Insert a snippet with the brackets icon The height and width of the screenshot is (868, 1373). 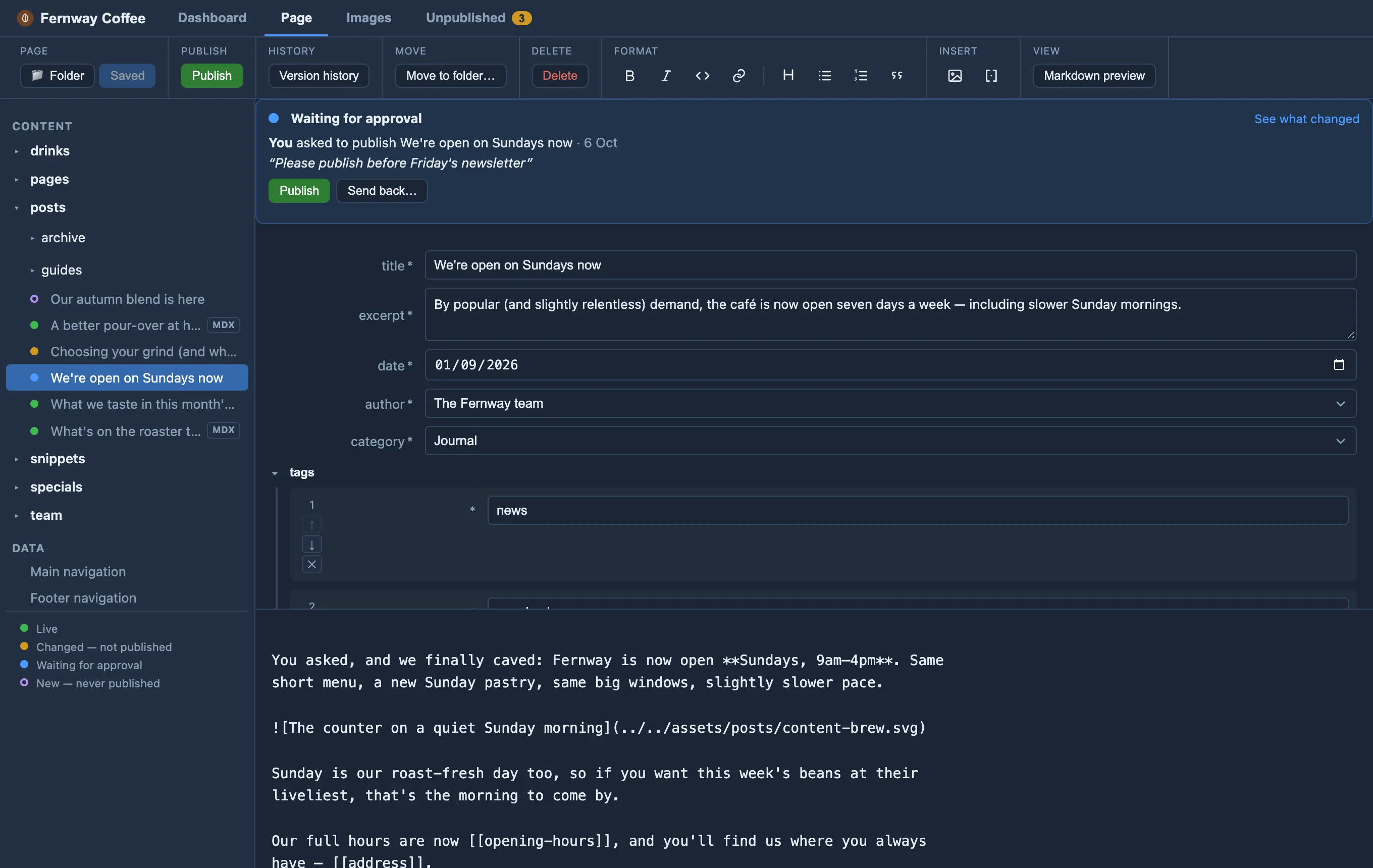click(x=991, y=76)
